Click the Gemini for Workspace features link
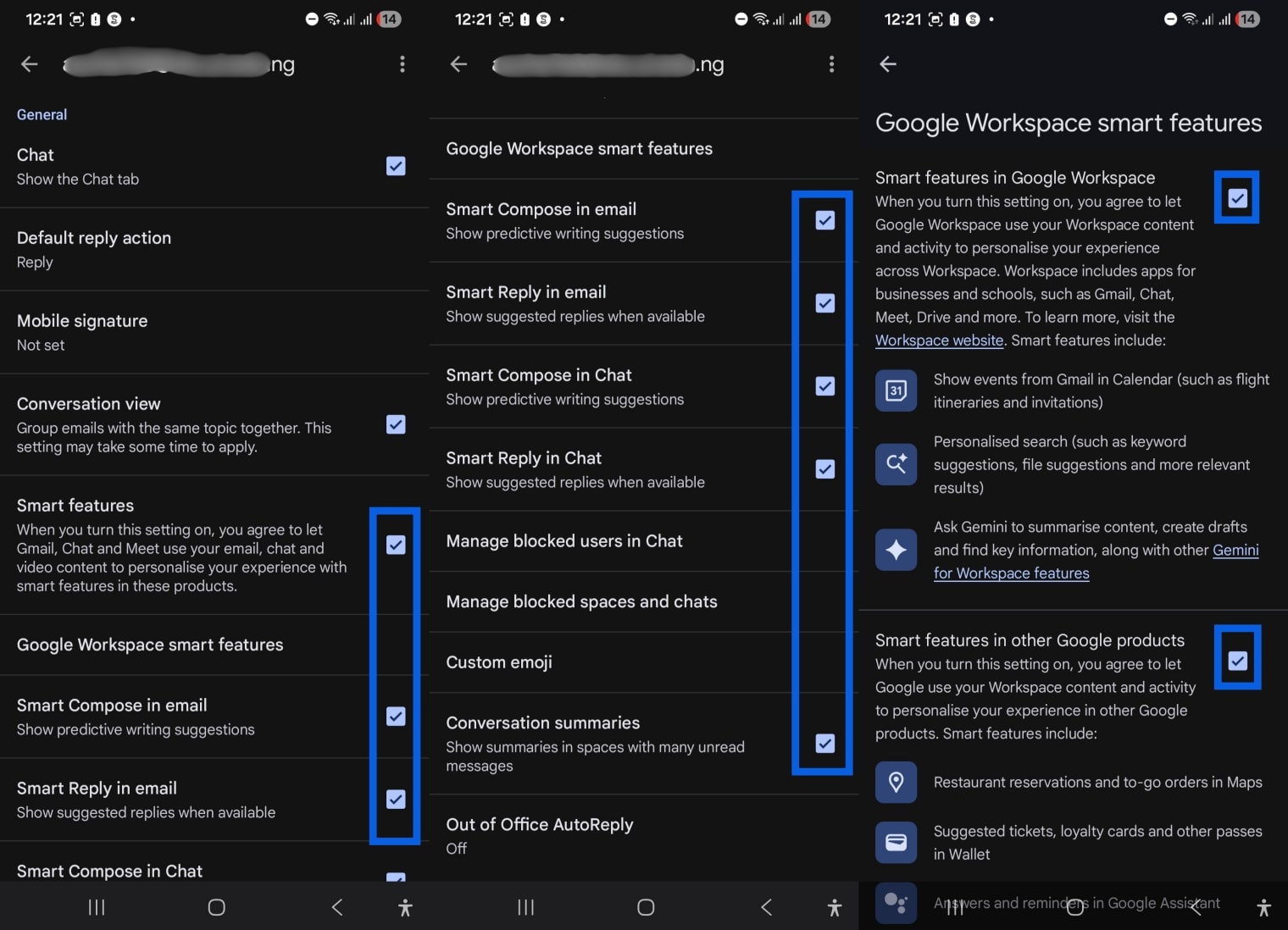 (1011, 573)
